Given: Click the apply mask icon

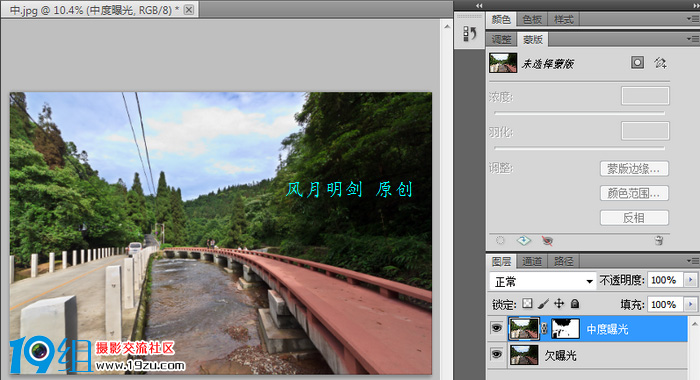Looking at the screenshot, I should [524, 241].
